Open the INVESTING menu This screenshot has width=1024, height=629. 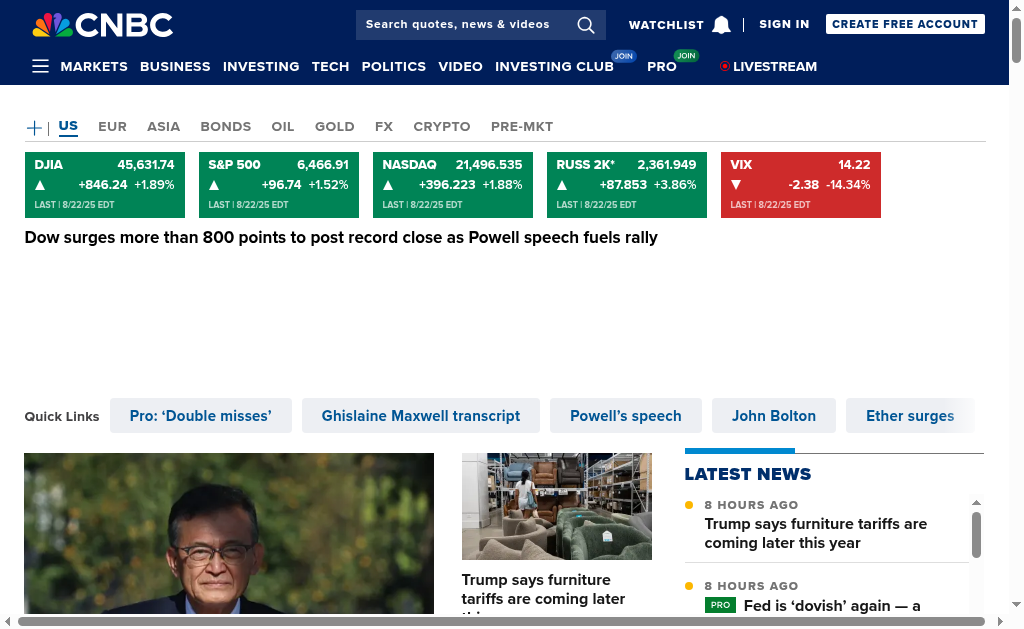click(261, 67)
